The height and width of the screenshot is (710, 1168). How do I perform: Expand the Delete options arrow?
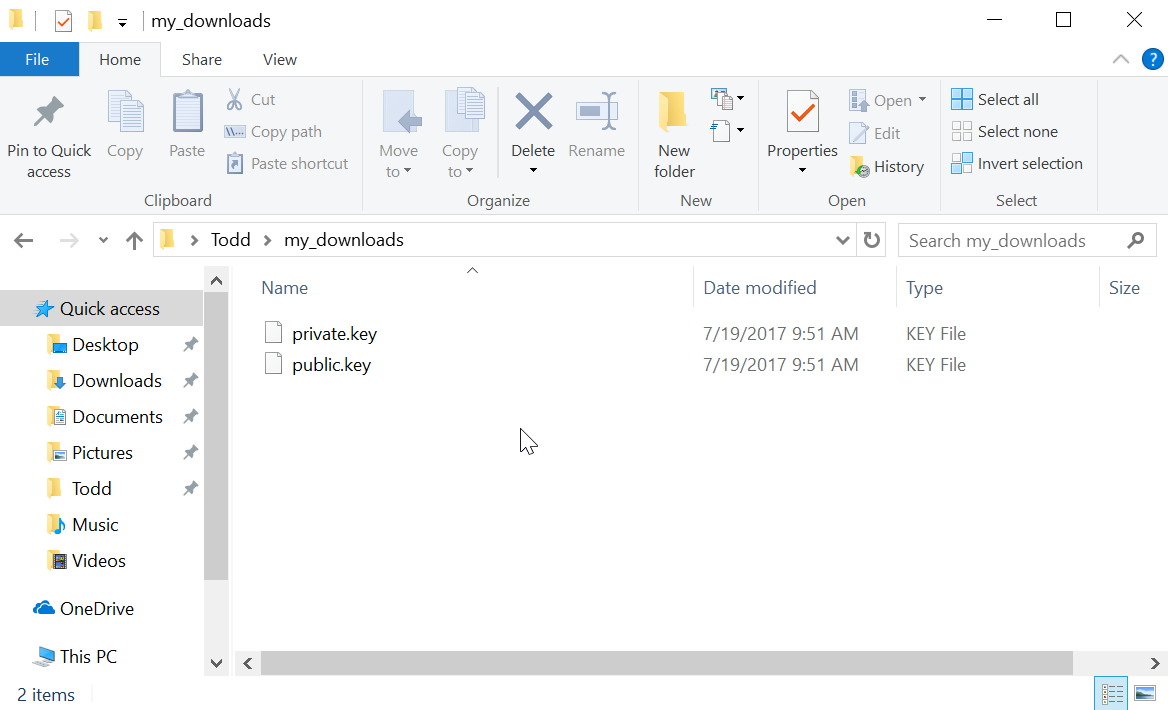pos(533,171)
